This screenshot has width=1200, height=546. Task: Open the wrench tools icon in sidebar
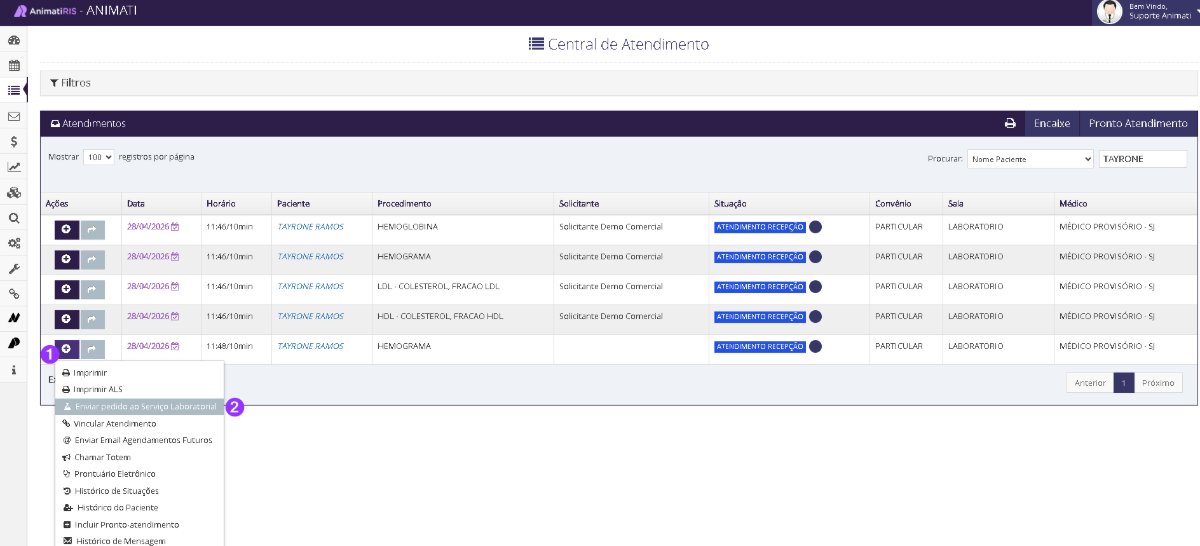[x=14, y=268]
